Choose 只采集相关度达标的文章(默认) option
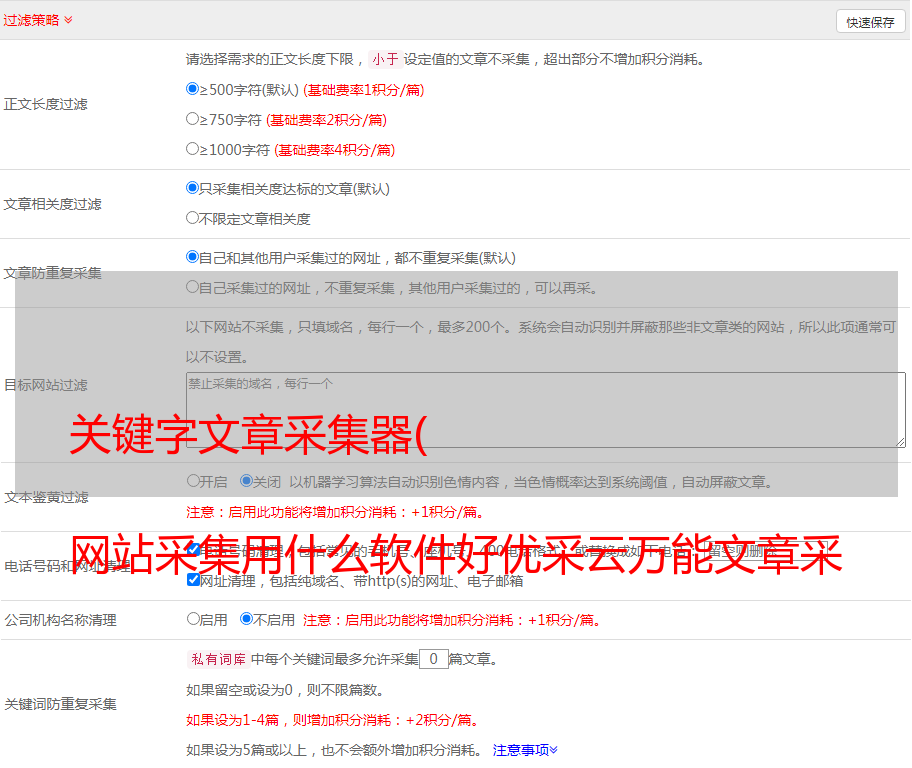The image size is (912, 768). (192, 188)
